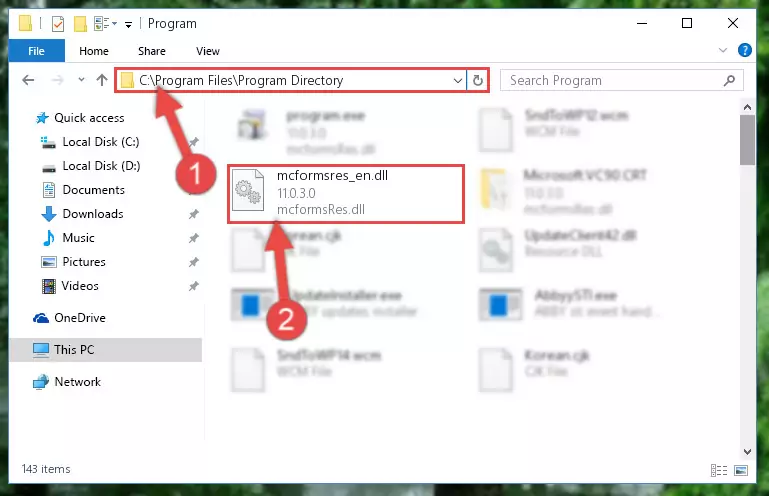
Task: Click the mcformsres_en.dll gear file icon
Action: point(248,190)
